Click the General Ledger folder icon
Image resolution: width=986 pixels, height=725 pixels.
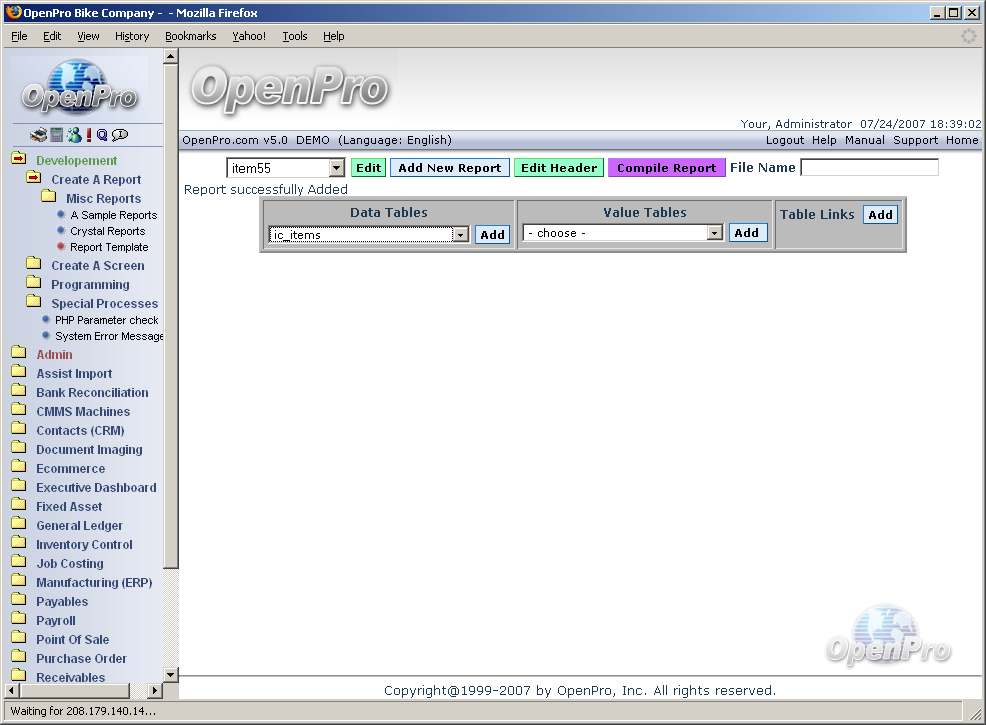tap(18, 525)
